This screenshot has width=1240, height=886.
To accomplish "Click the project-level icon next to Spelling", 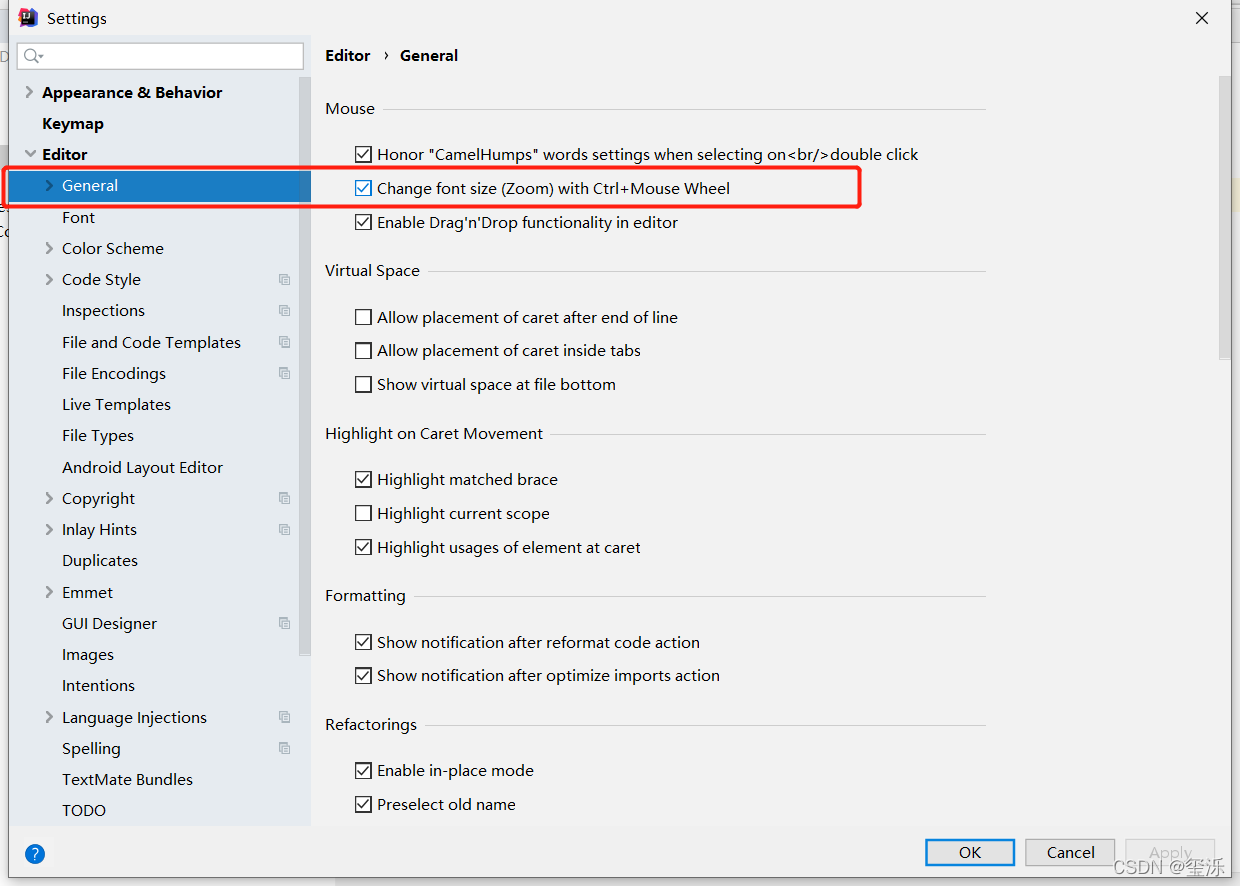I will [285, 748].
